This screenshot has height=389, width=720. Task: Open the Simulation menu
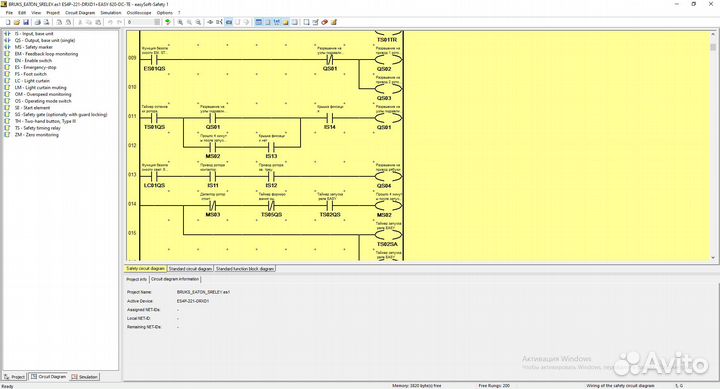coord(111,13)
